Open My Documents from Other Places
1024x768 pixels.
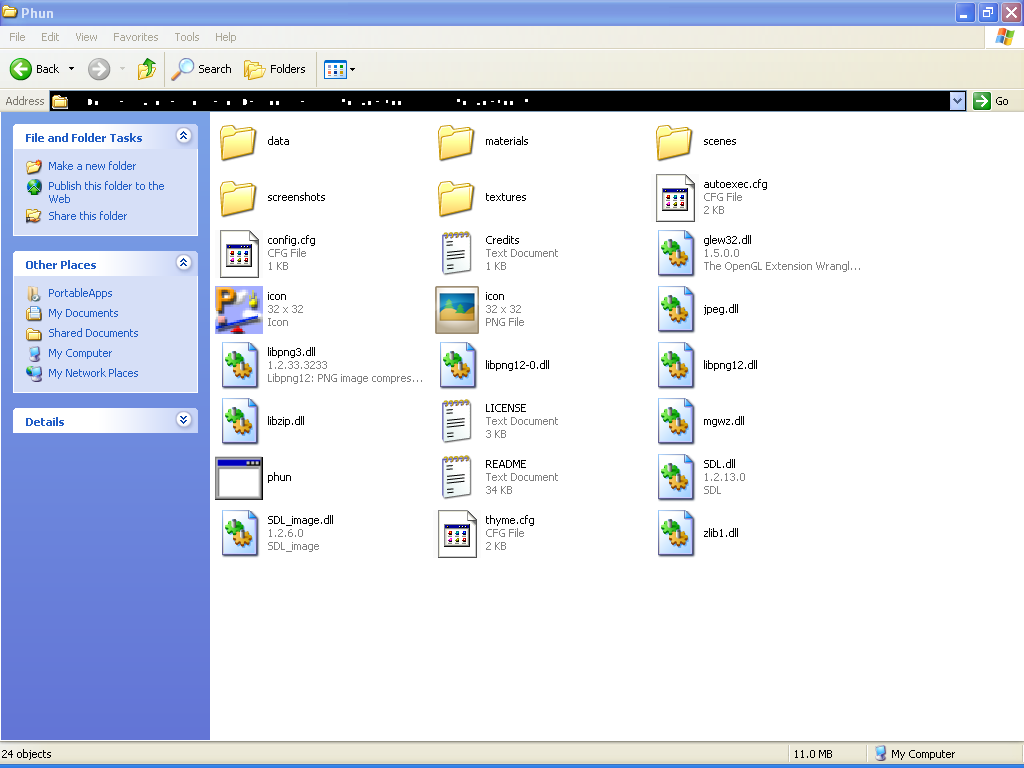click(83, 313)
